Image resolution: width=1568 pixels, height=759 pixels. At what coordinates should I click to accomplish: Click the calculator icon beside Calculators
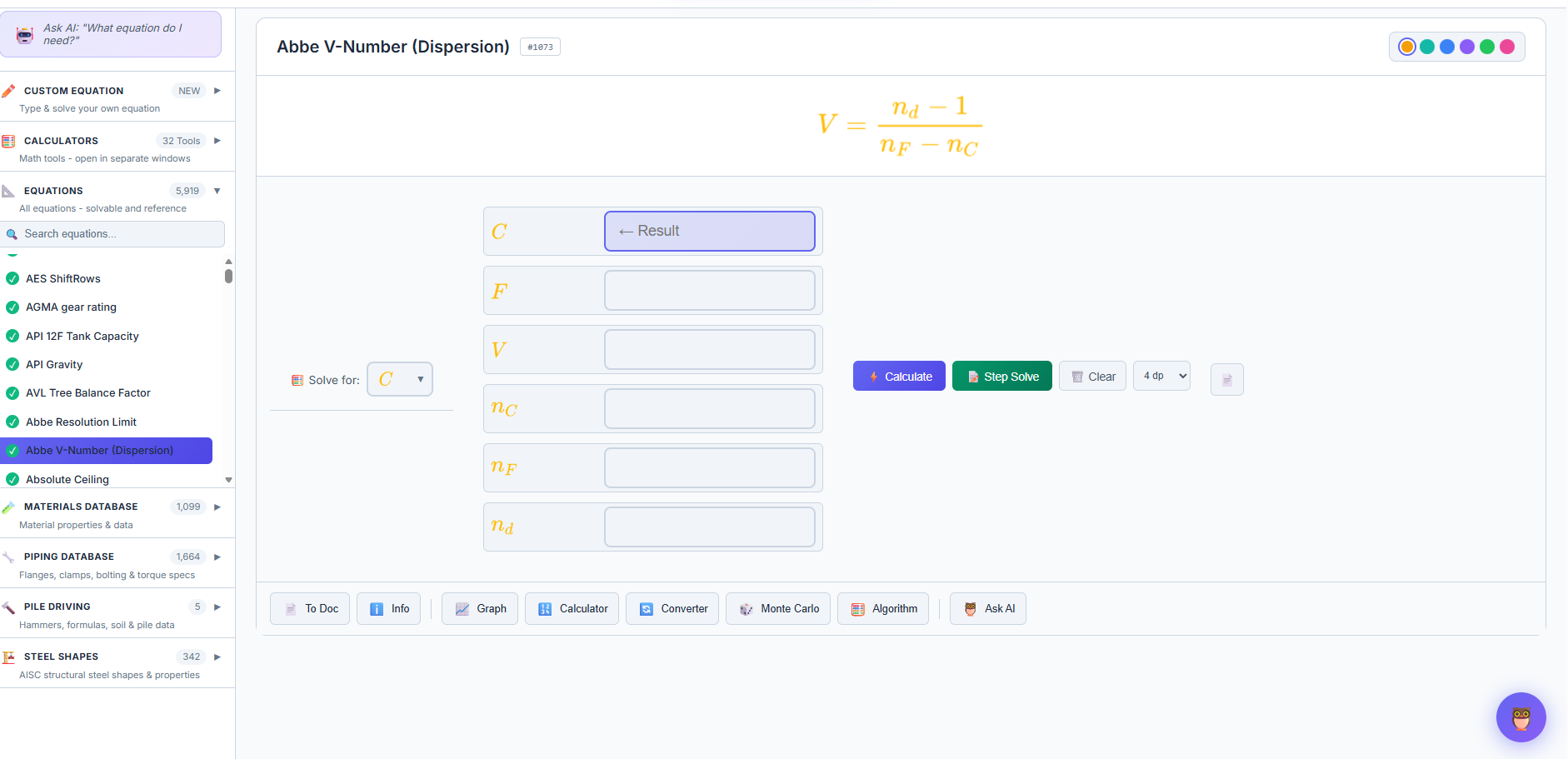tap(8, 141)
